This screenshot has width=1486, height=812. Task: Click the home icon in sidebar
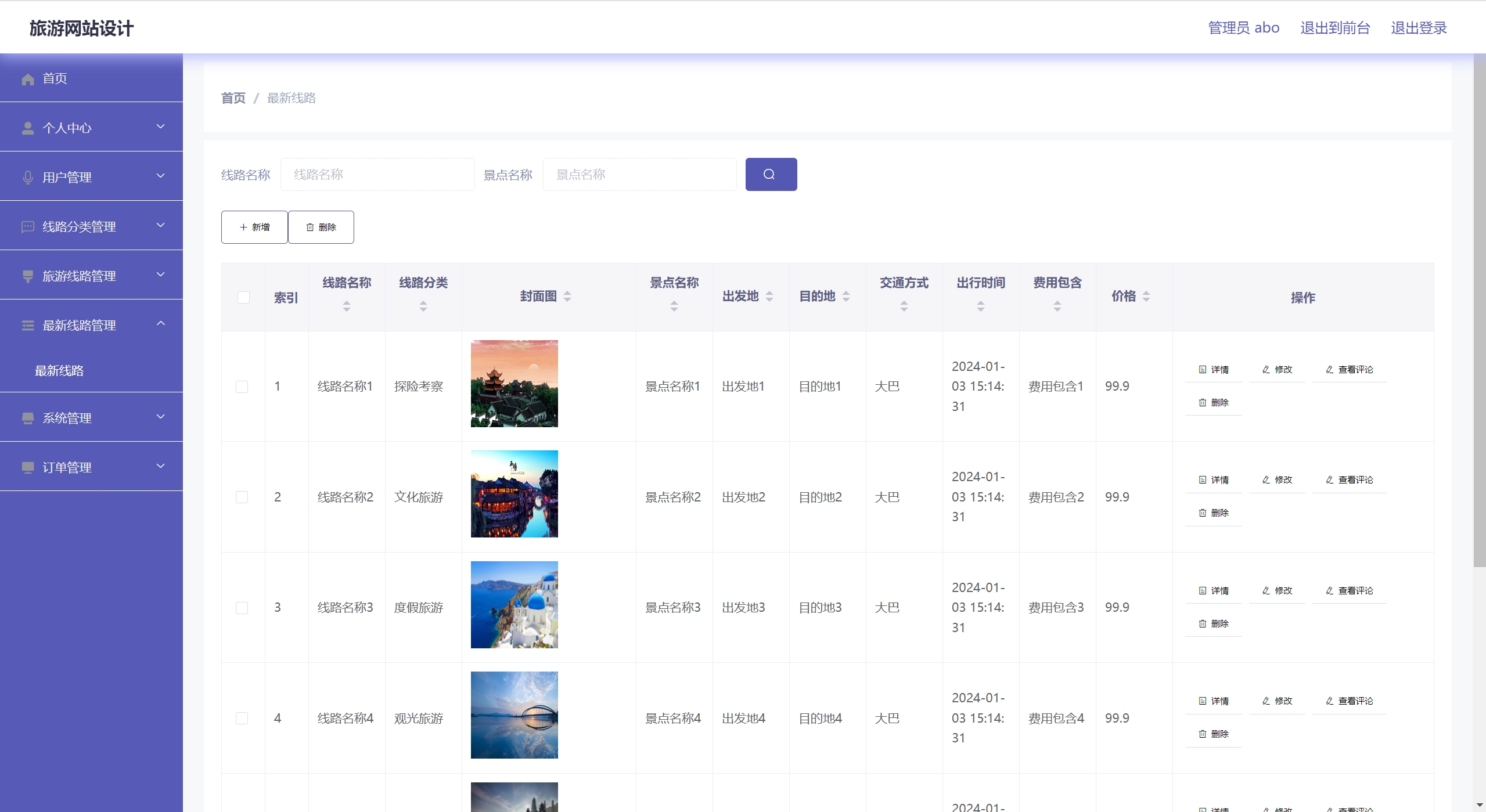28,79
